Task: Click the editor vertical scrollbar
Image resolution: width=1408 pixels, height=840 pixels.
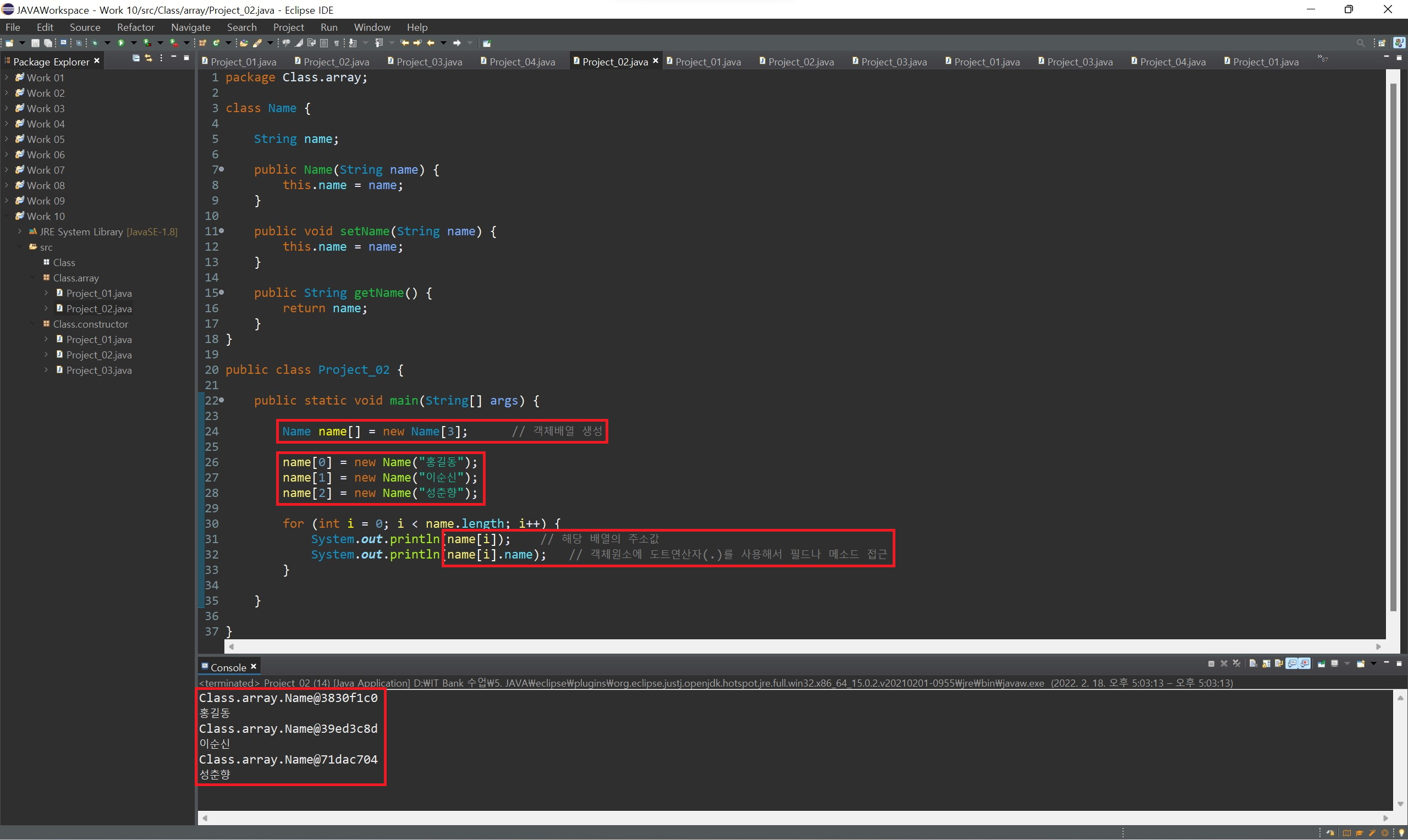Action: (1393, 340)
